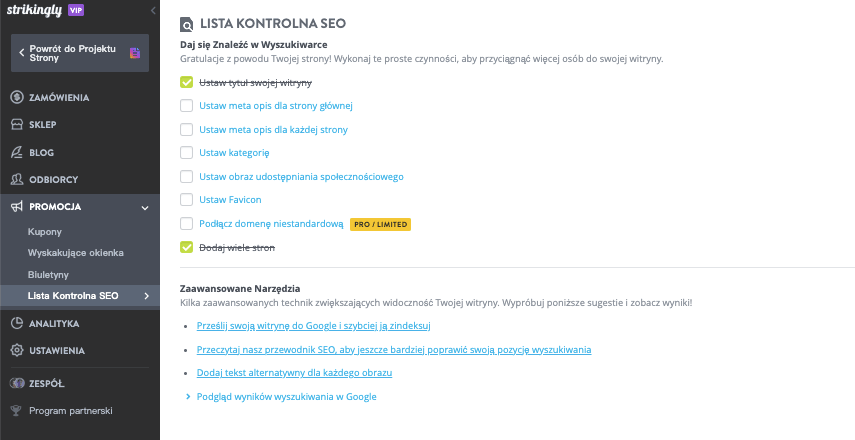This screenshot has width=855, height=440.
Task: Click the Zespół team icon
Action: click(17, 383)
